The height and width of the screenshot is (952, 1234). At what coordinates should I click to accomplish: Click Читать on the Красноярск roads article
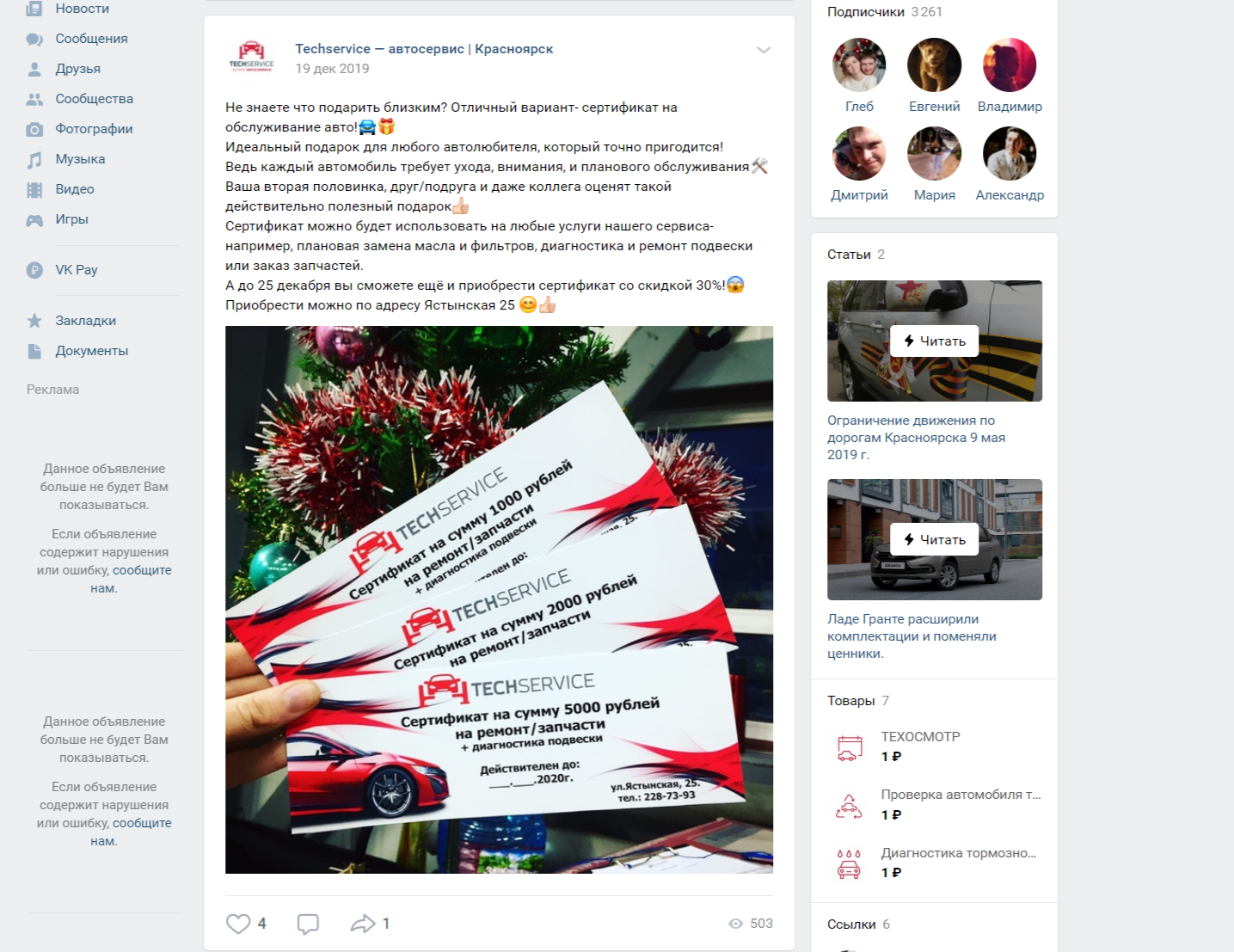click(934, 341)
